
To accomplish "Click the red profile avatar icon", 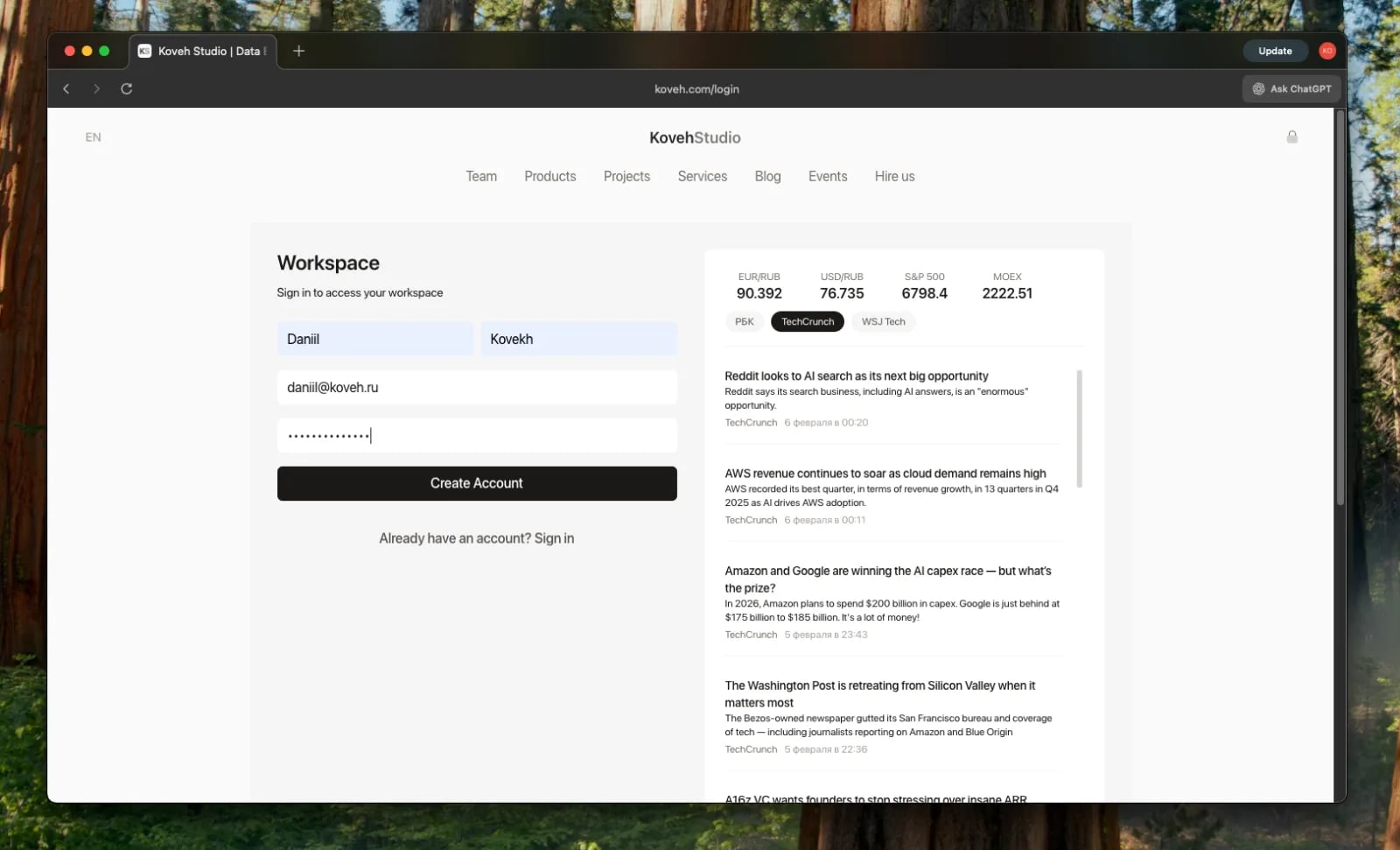I will [x=1326, y=51].
